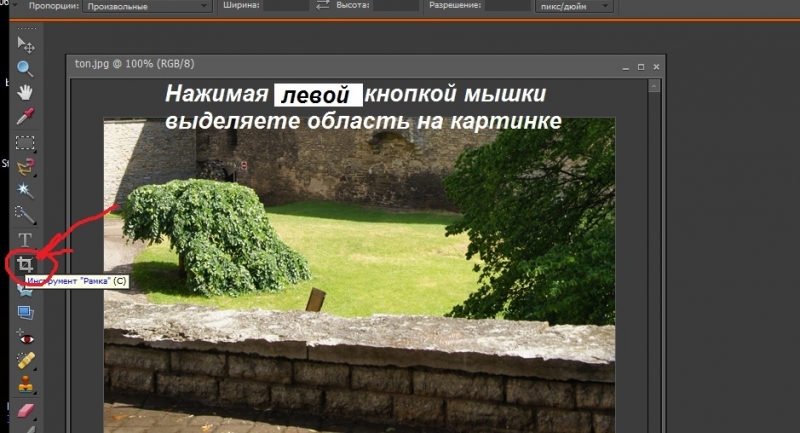Open the пикс/дюйм units dropdown
This screenshot has width=800, height=433.
click(580, 6)
